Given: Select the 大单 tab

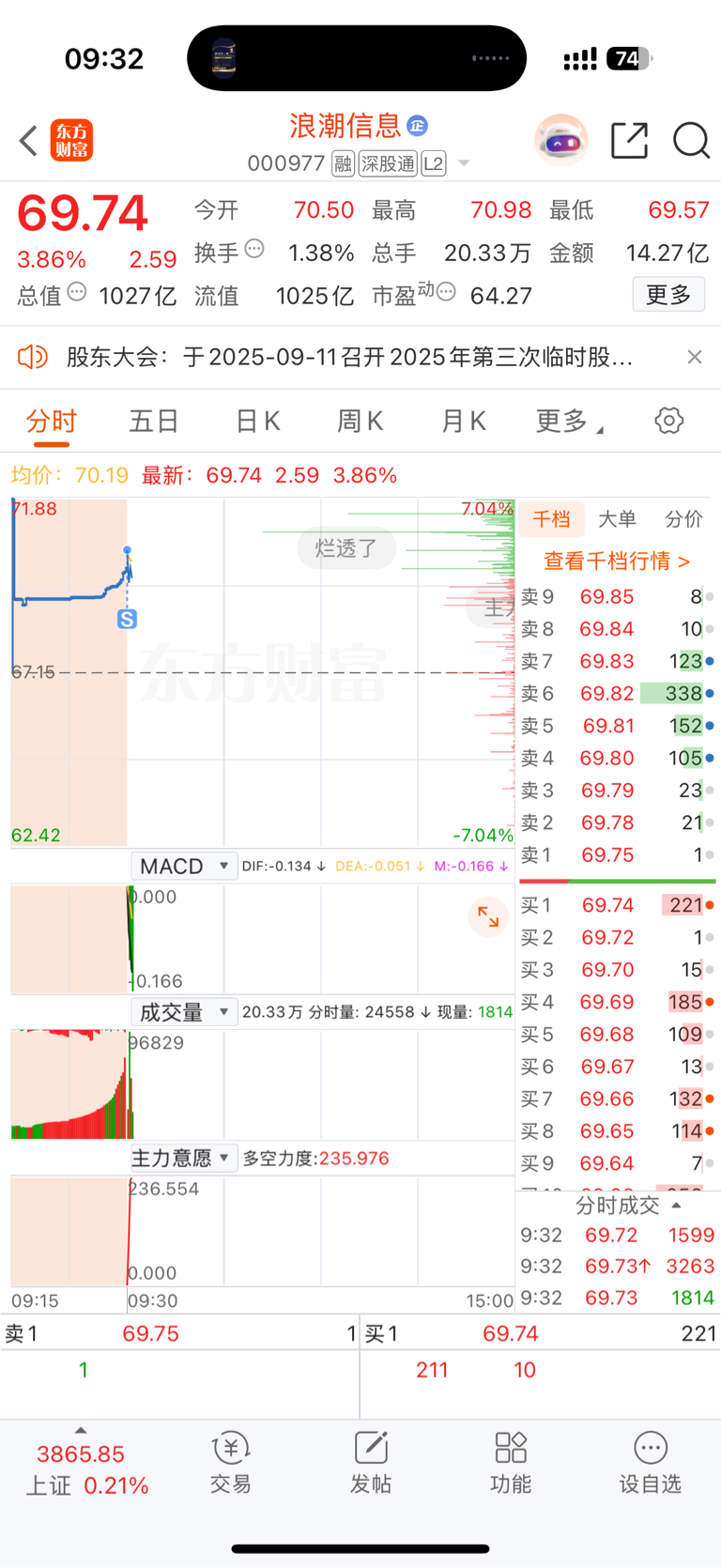Looking at the screenshot, I should click(617, 519).
